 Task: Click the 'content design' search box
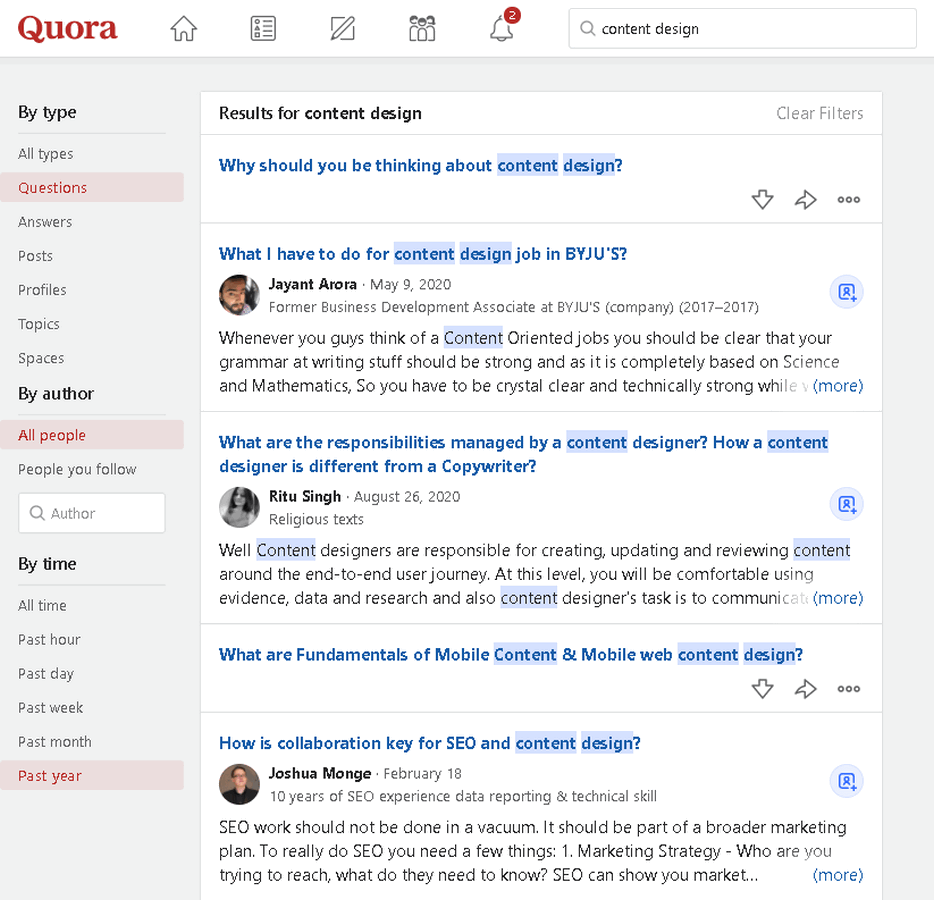[742, 28]
